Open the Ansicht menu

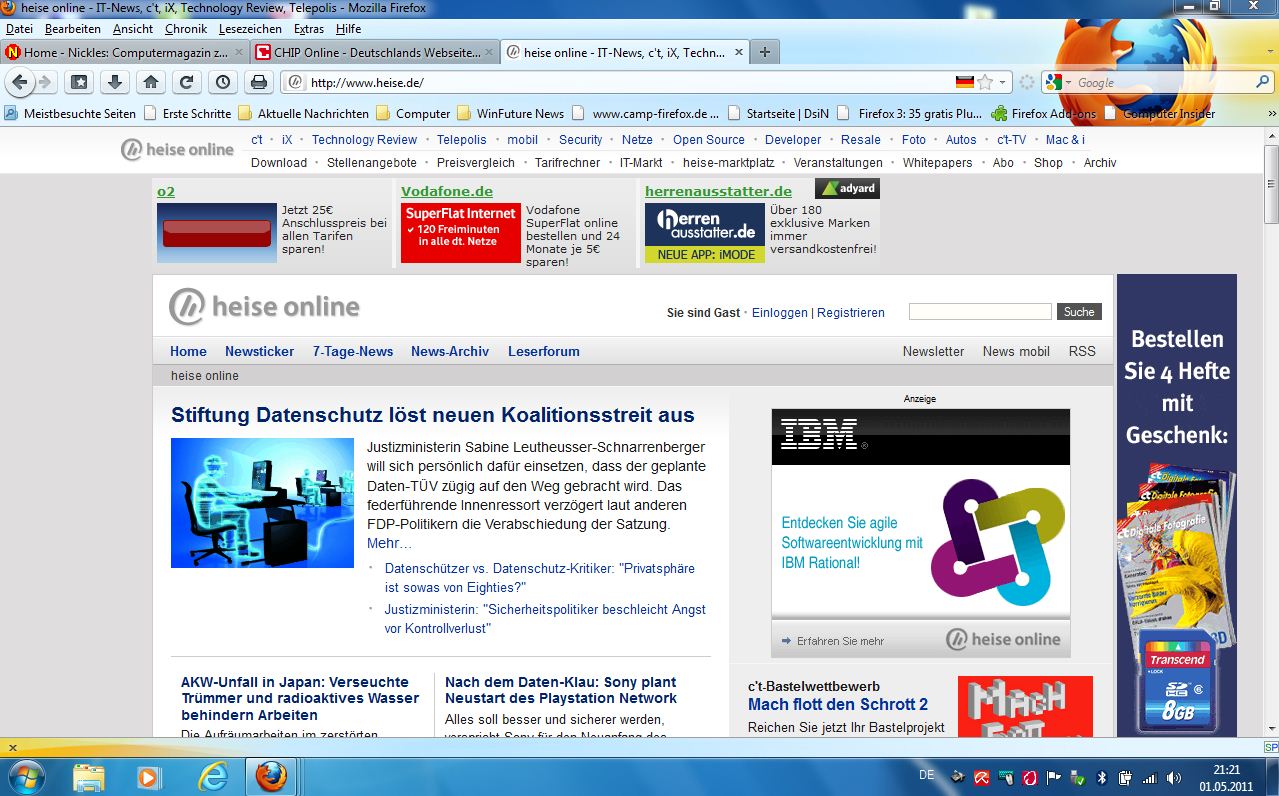pos(133,29)
